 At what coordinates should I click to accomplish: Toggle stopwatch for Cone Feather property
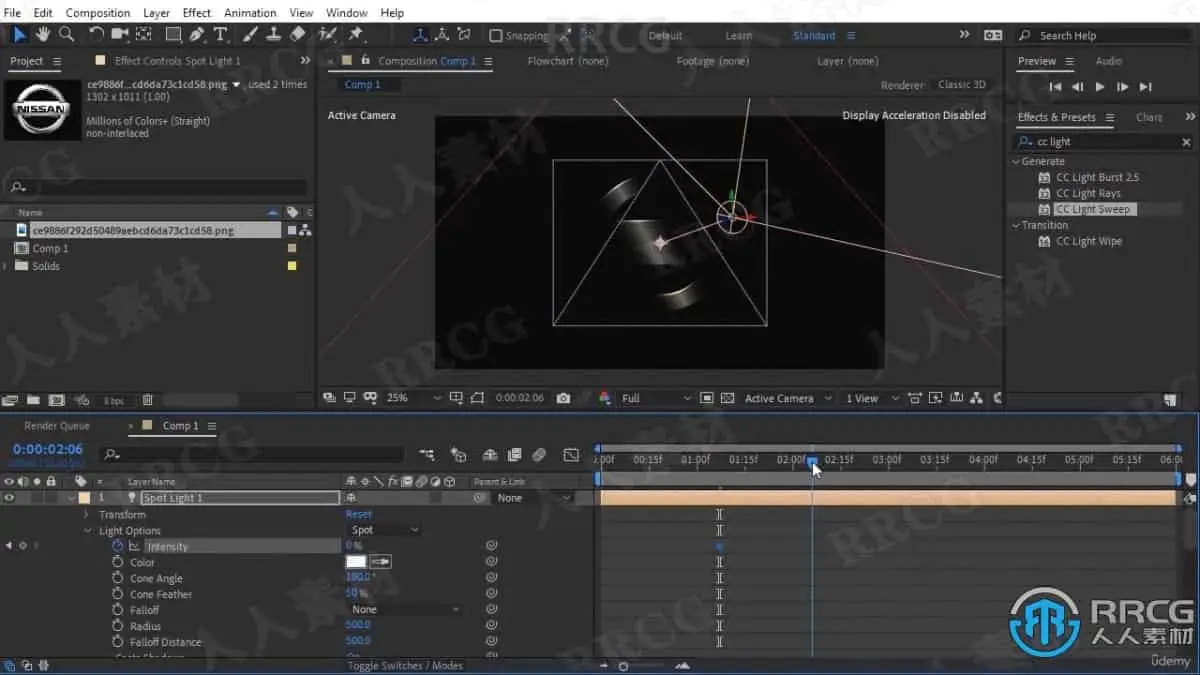pyautogui.click(x=118, y=594)
